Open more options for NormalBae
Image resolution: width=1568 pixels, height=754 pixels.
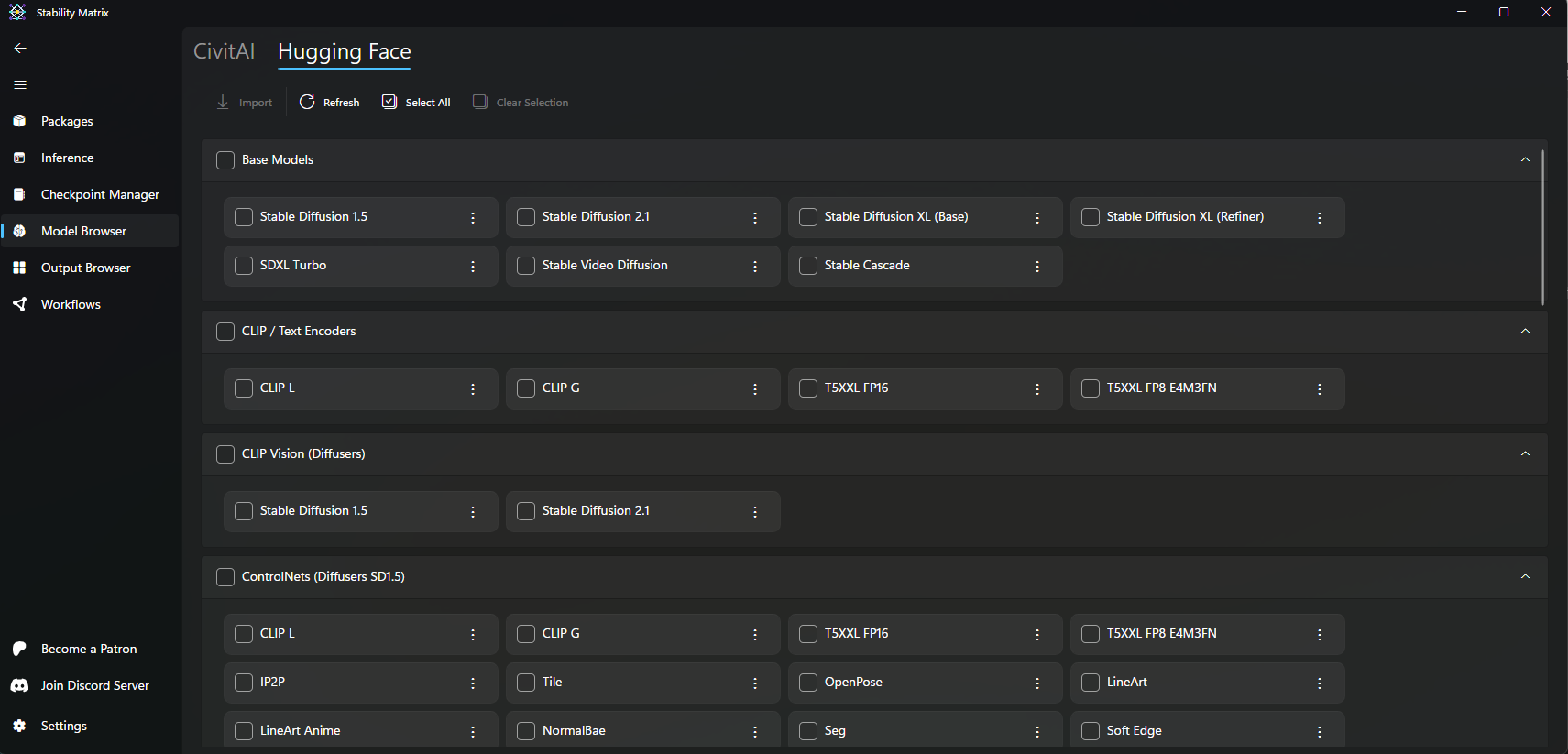pos(755,732)
